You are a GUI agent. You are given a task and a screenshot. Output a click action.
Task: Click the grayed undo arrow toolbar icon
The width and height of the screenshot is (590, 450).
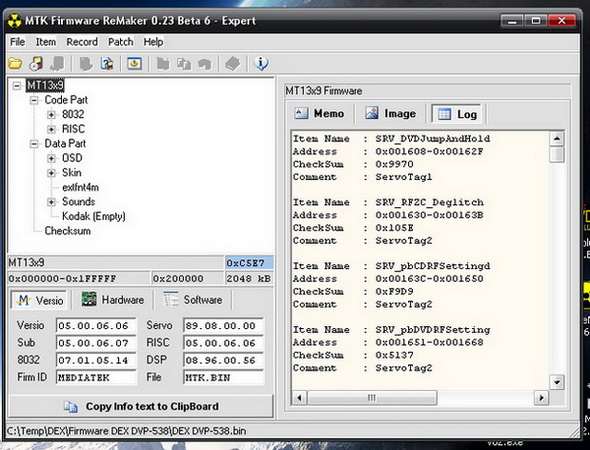tap(205, 64)
